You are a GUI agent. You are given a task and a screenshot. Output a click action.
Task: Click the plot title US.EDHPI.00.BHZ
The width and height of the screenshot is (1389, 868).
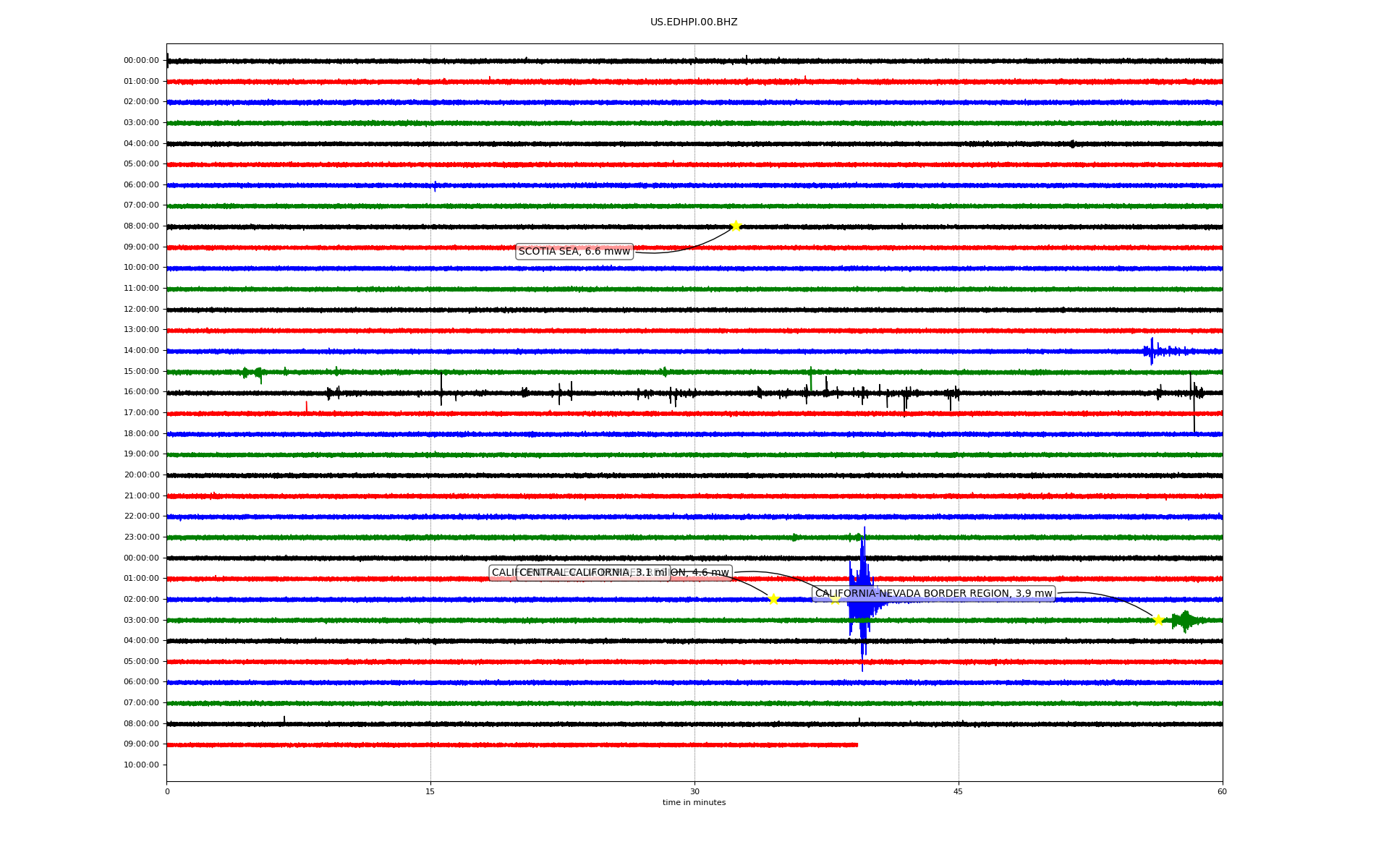[694, 22]
